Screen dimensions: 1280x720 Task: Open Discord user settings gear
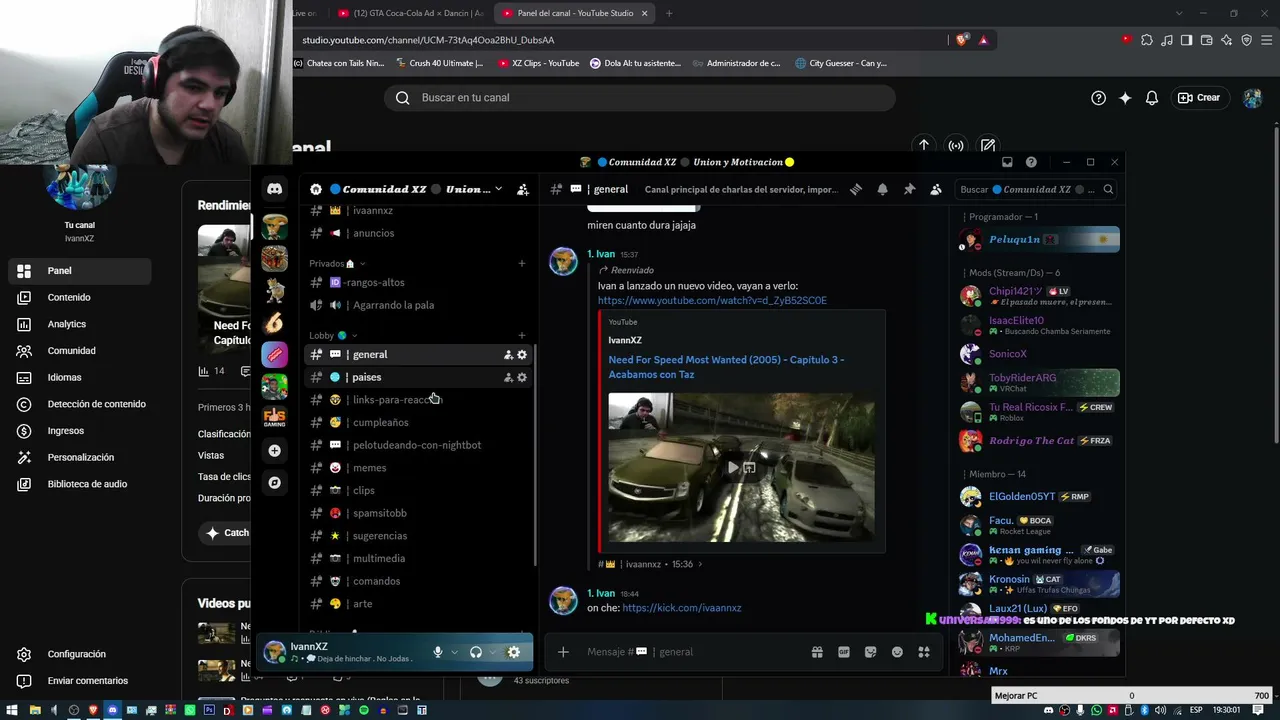(x=514, y=652)
